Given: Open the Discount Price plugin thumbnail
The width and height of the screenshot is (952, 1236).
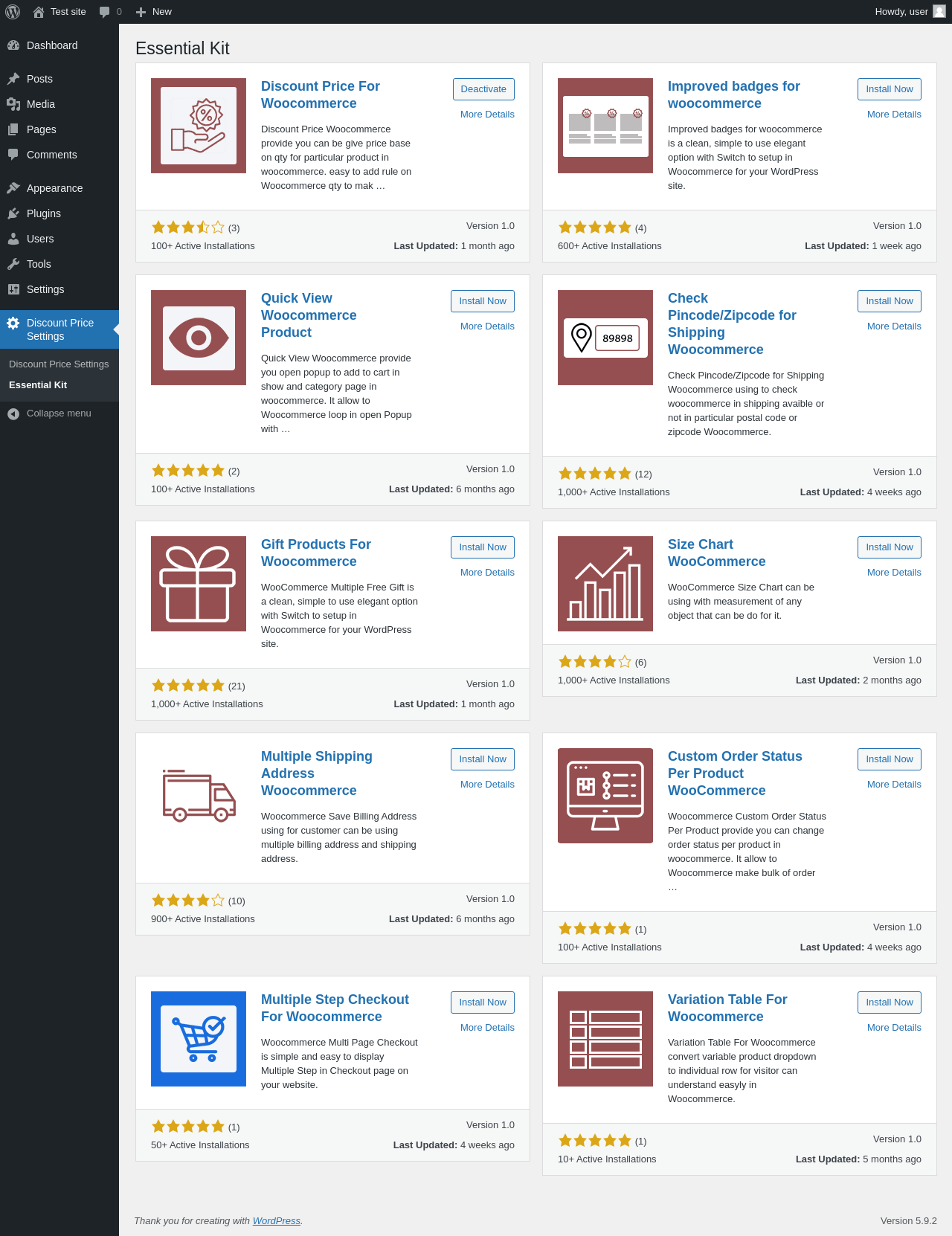Looking at the screenshot, I should pyautogui.click(x=199, y=126).
